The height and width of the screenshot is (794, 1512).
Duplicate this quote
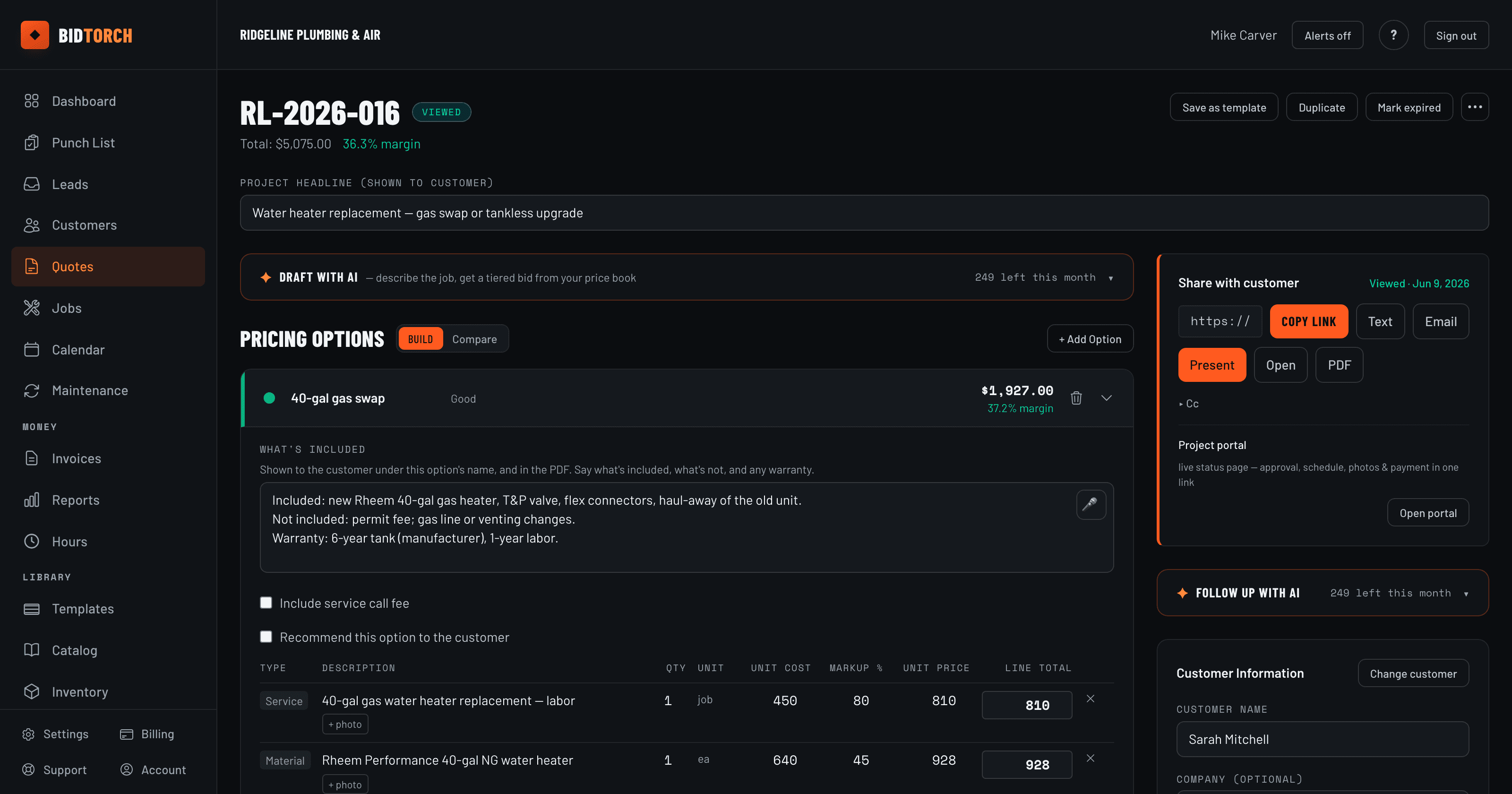pos(1322,107)
